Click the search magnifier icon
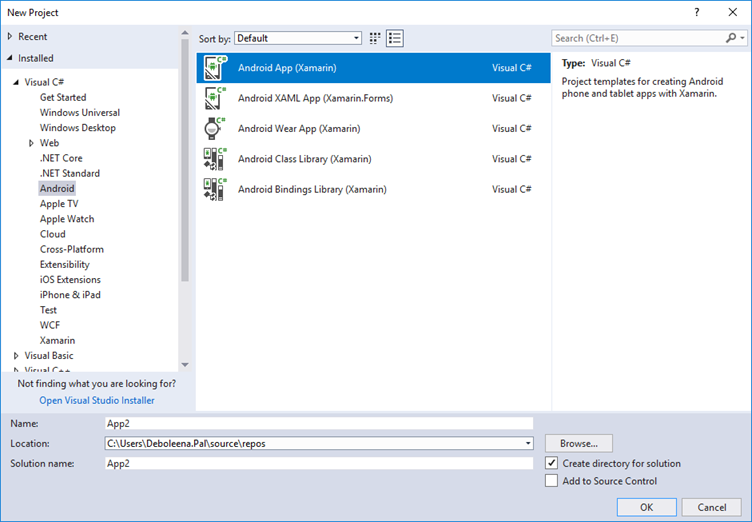Image resolution: width=752 pixels, height=522 pixels. (x=730, y=38)
